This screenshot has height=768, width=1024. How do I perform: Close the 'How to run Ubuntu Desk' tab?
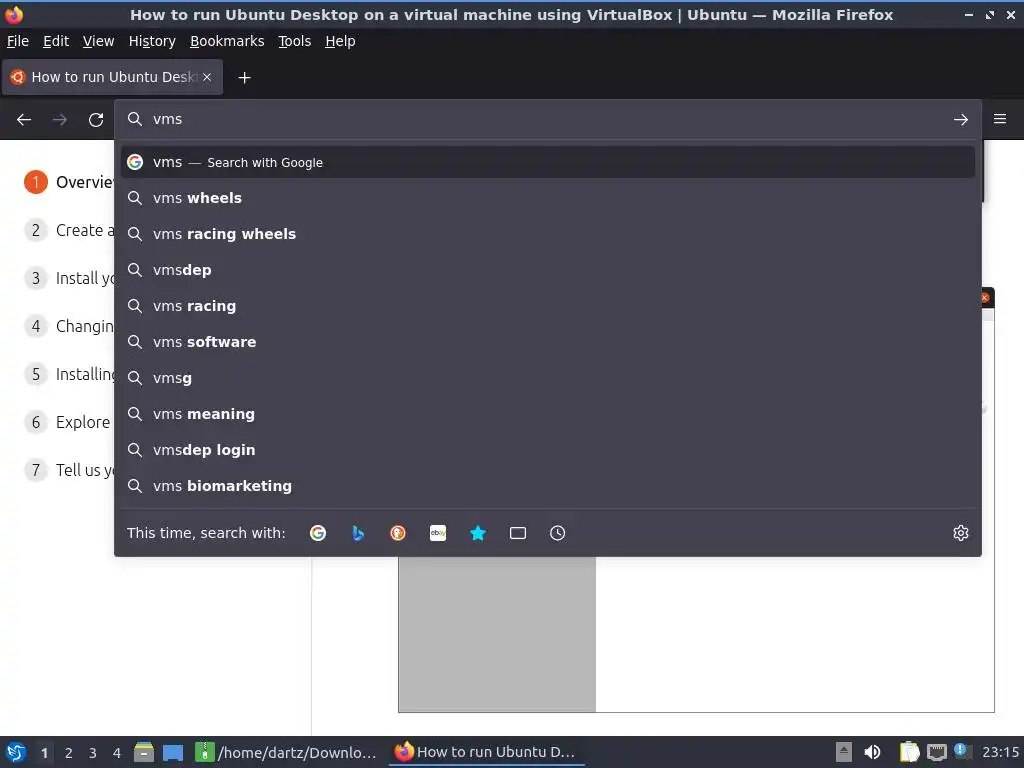pyautogui.click(x=207, y=77)
